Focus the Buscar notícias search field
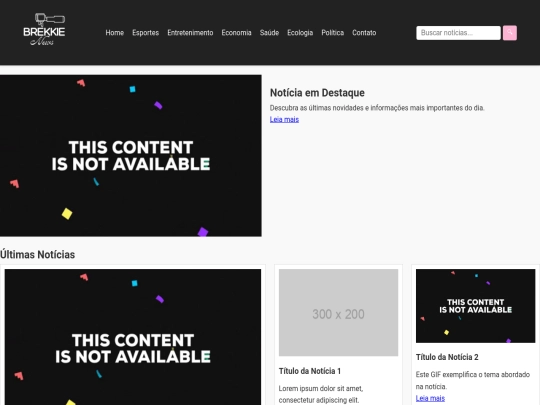This screenshot has height=405, width=540. (458, 33)
